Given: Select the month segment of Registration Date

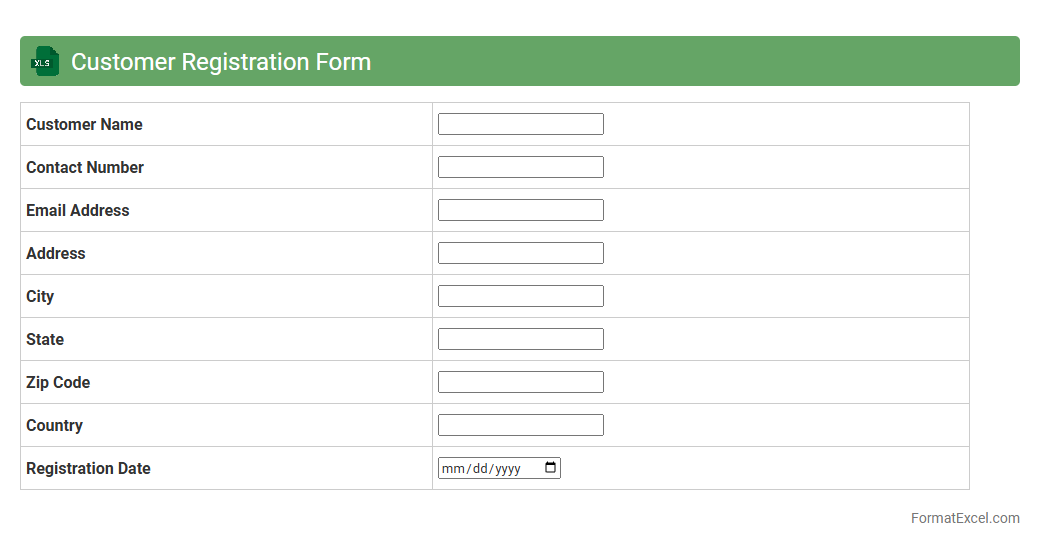Looking at the screenshot, I should pos(453,469).
